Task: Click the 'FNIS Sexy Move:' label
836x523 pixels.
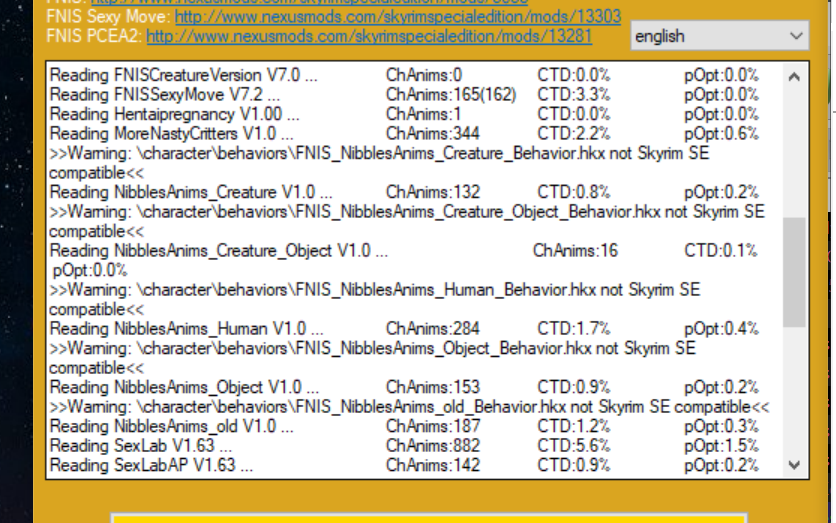Action: [108, 17]
